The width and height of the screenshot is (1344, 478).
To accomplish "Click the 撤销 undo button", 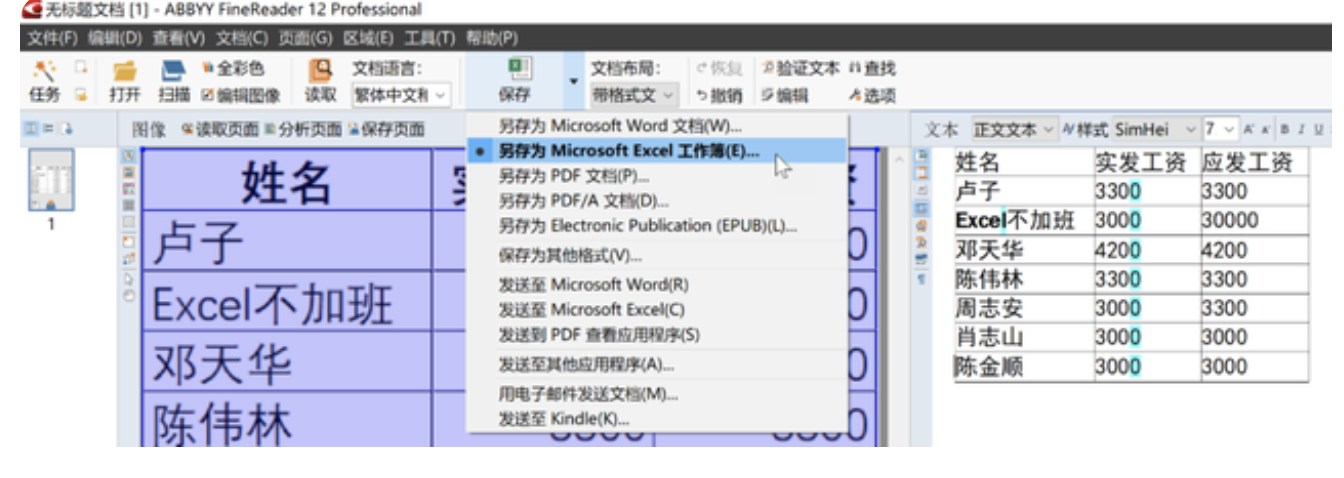I will pos(719,96).
